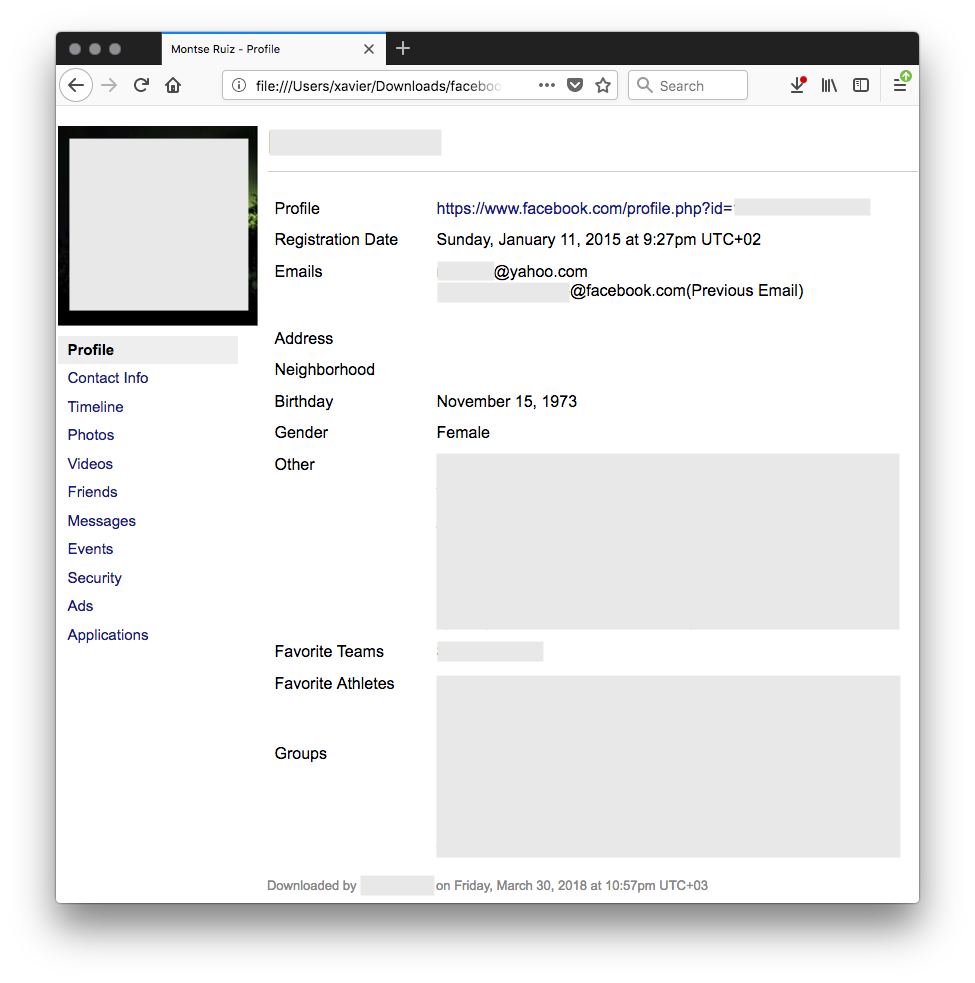Image resolution: width=975 pixels, height=983 pixels.
Task: Open the page actions ellipsis menu
Action: pos(547,85)
